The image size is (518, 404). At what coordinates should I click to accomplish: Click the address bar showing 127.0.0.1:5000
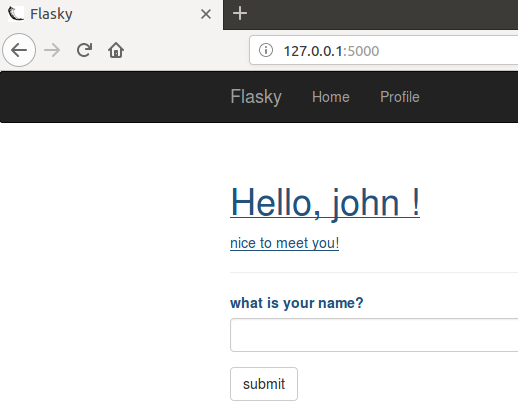pos(384,51)
